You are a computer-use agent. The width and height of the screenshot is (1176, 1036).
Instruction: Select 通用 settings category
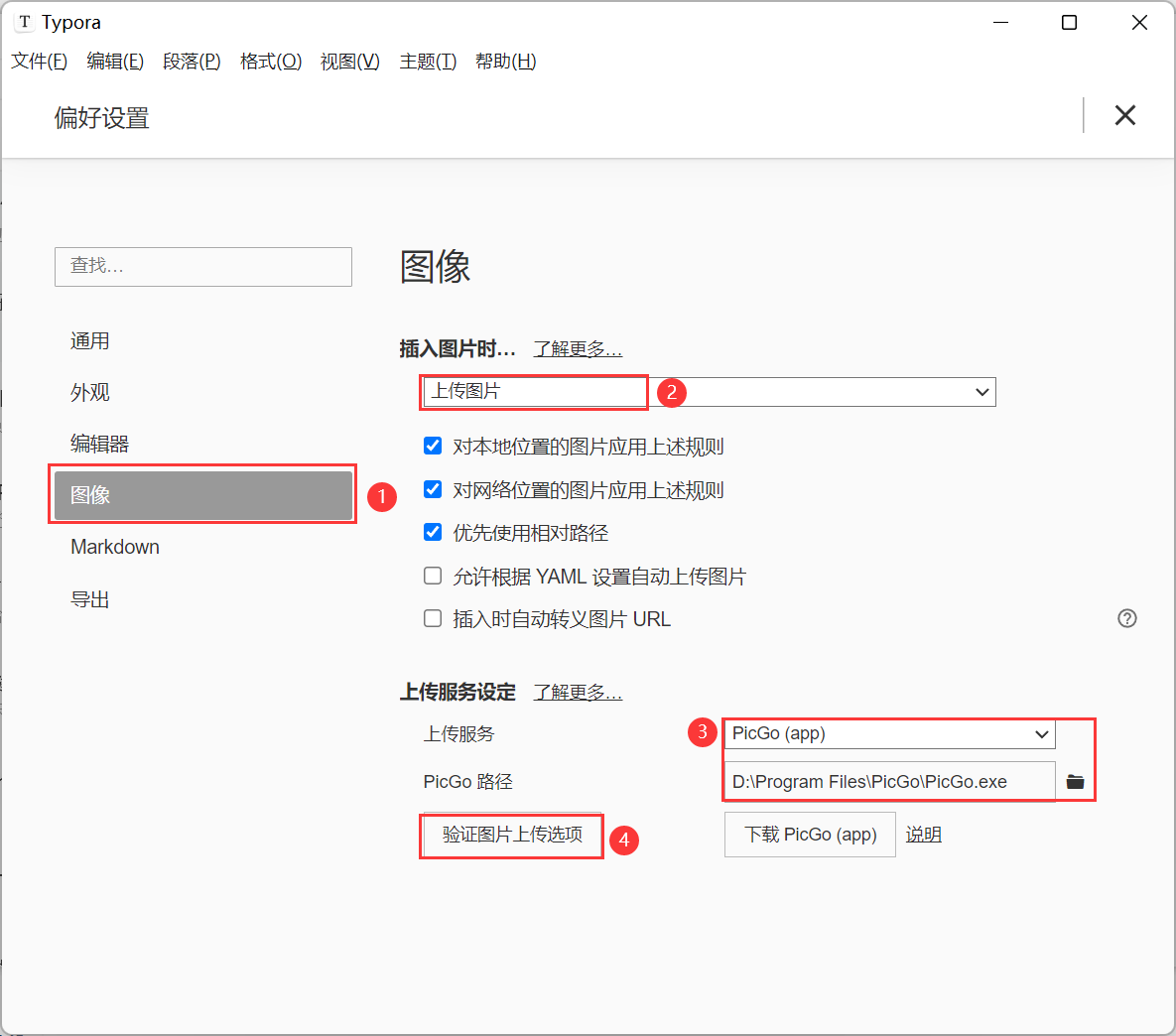(203, 341)
